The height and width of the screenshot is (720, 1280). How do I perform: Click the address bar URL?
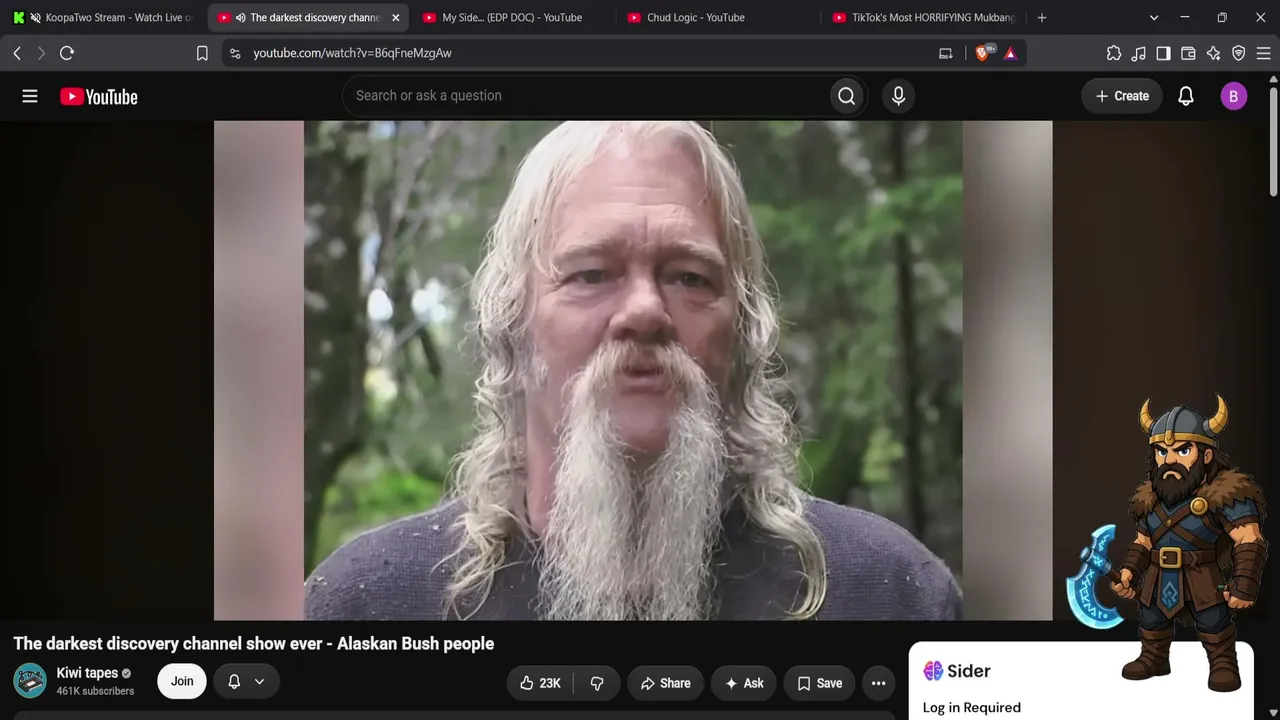[352, 53]
